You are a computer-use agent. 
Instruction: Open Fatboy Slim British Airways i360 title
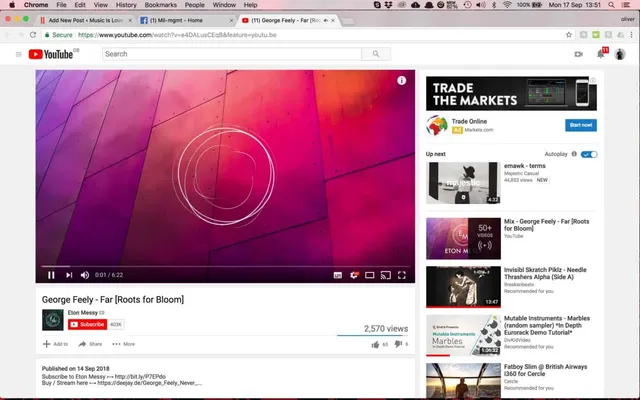tap(545, 370)
